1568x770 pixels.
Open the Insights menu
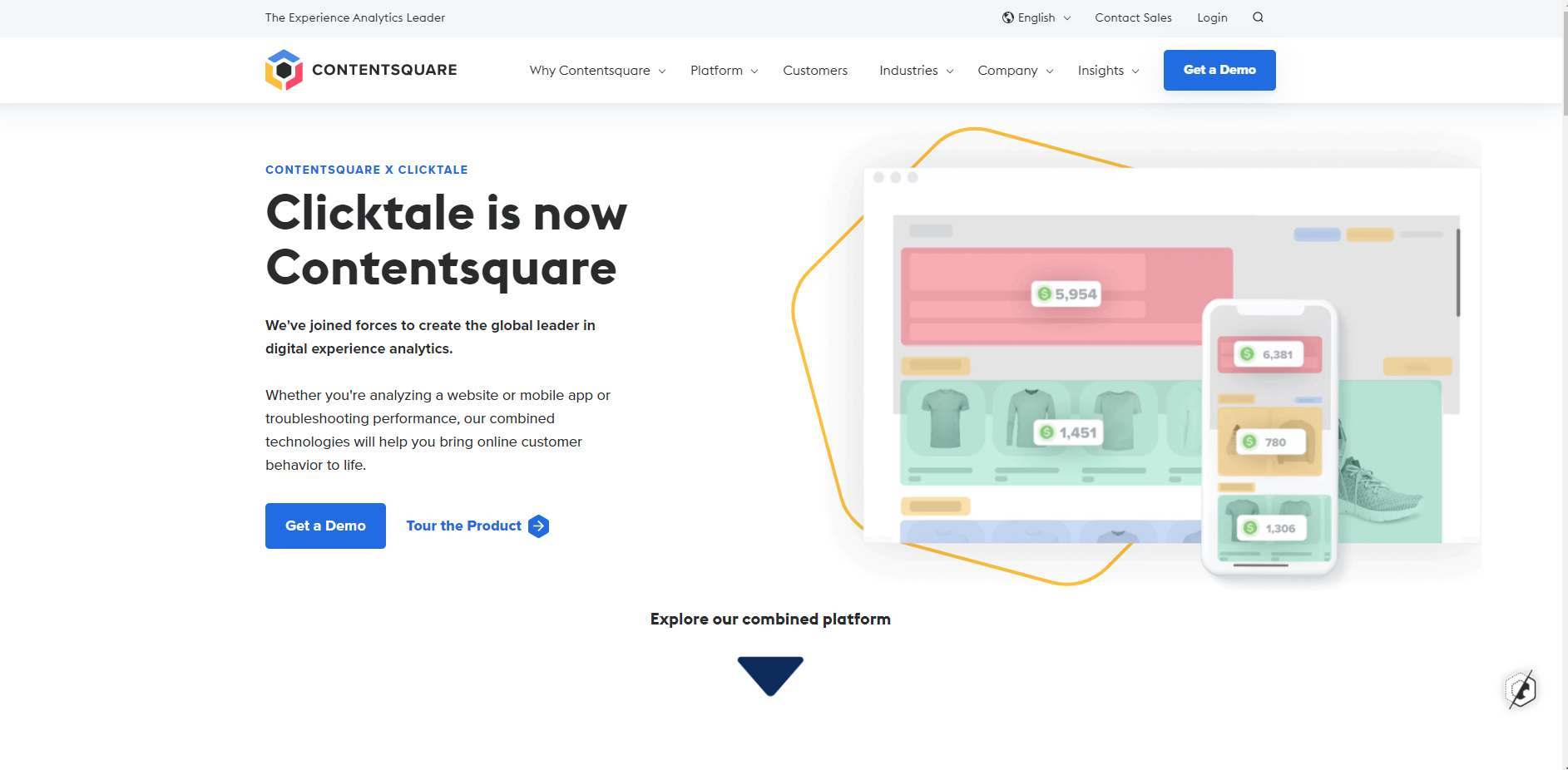point(1101,71)
